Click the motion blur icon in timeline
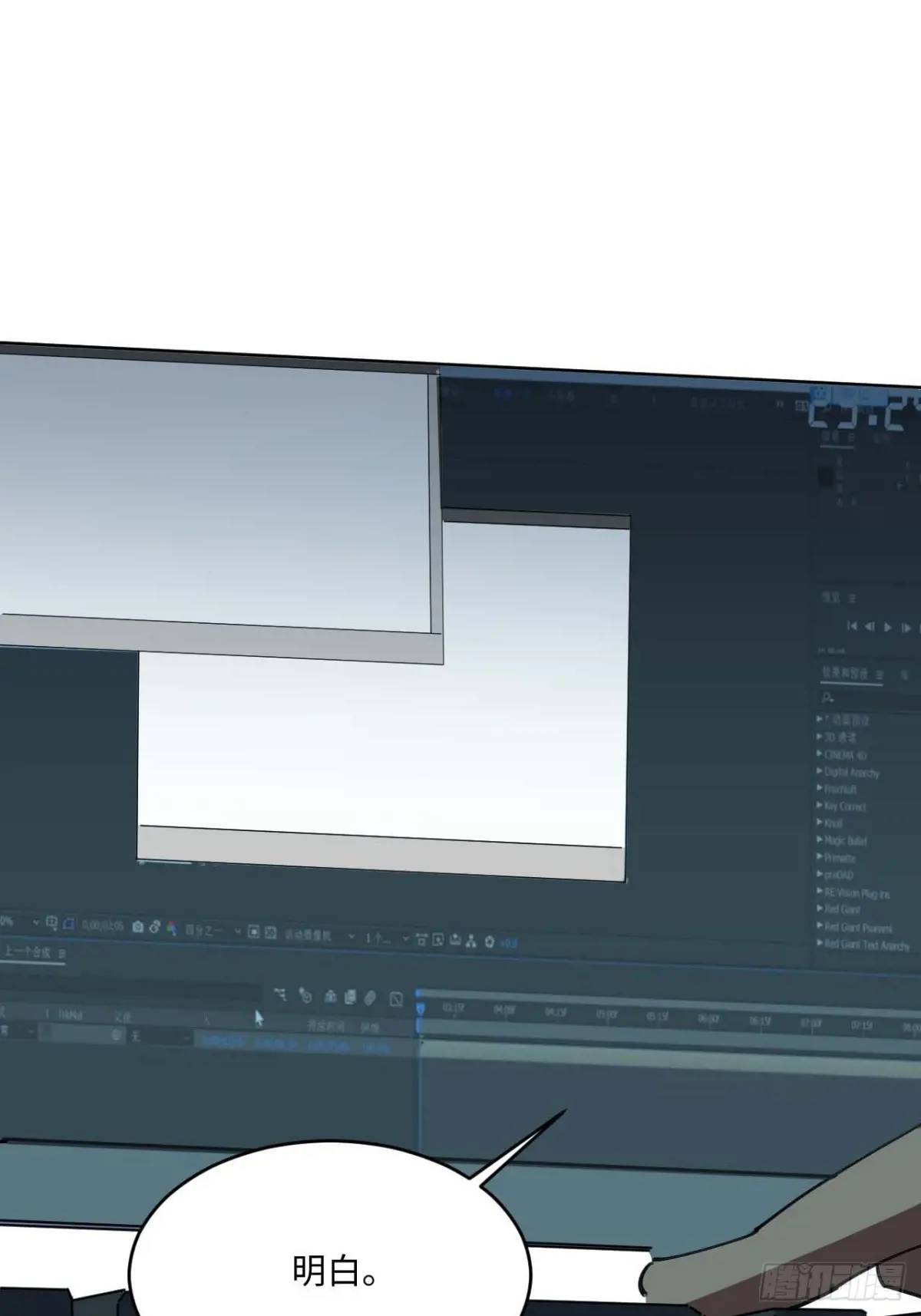This screenshot has height=1316, width=921. (x=370, y=998)
